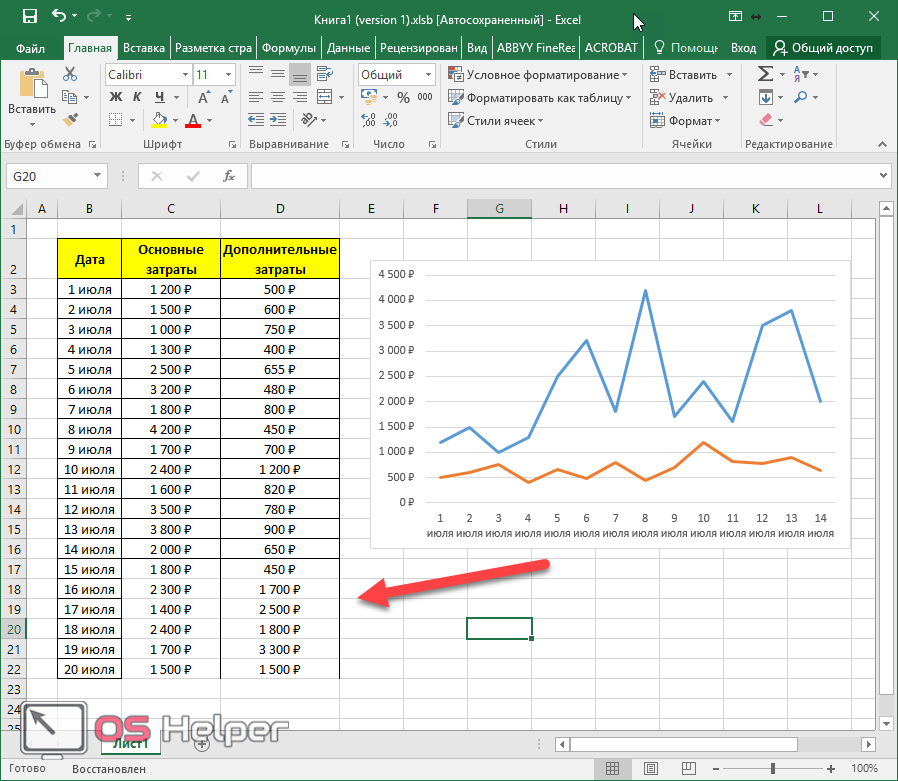
Task: Click the Increase Font Size icon
Action: coord(205,98)
